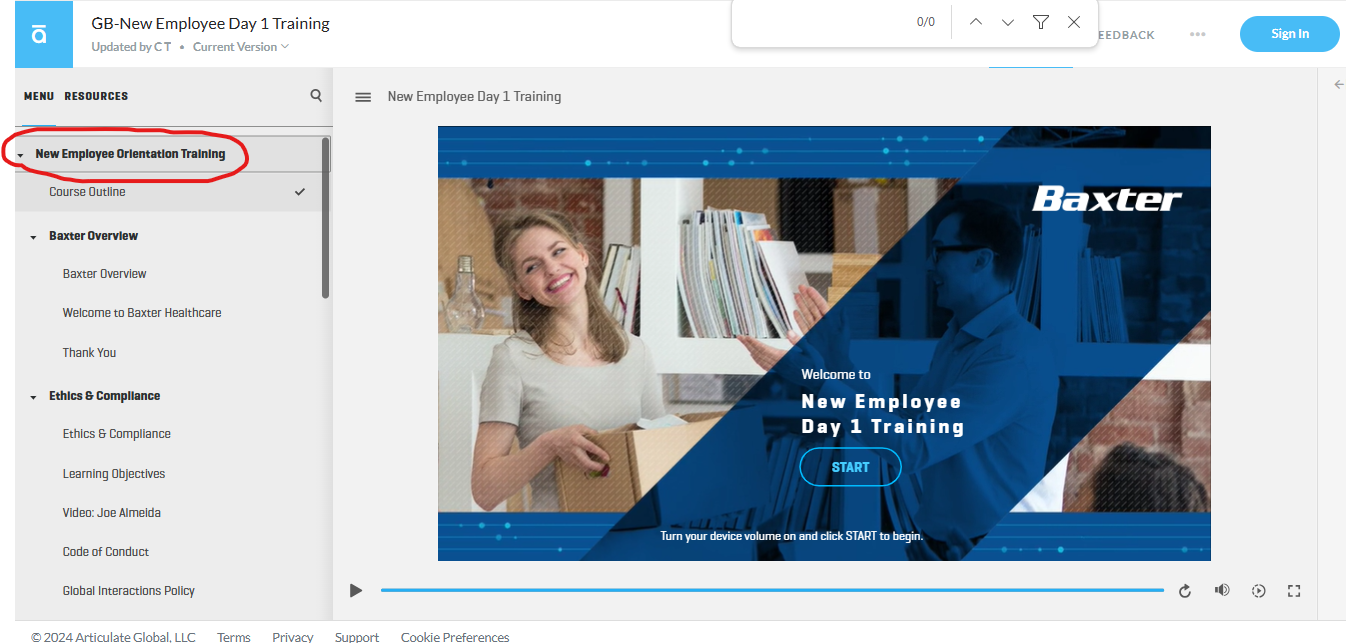Click the Articulate 360 logo icon
This screenshot has height=643, width=1346.
(38, 34)
